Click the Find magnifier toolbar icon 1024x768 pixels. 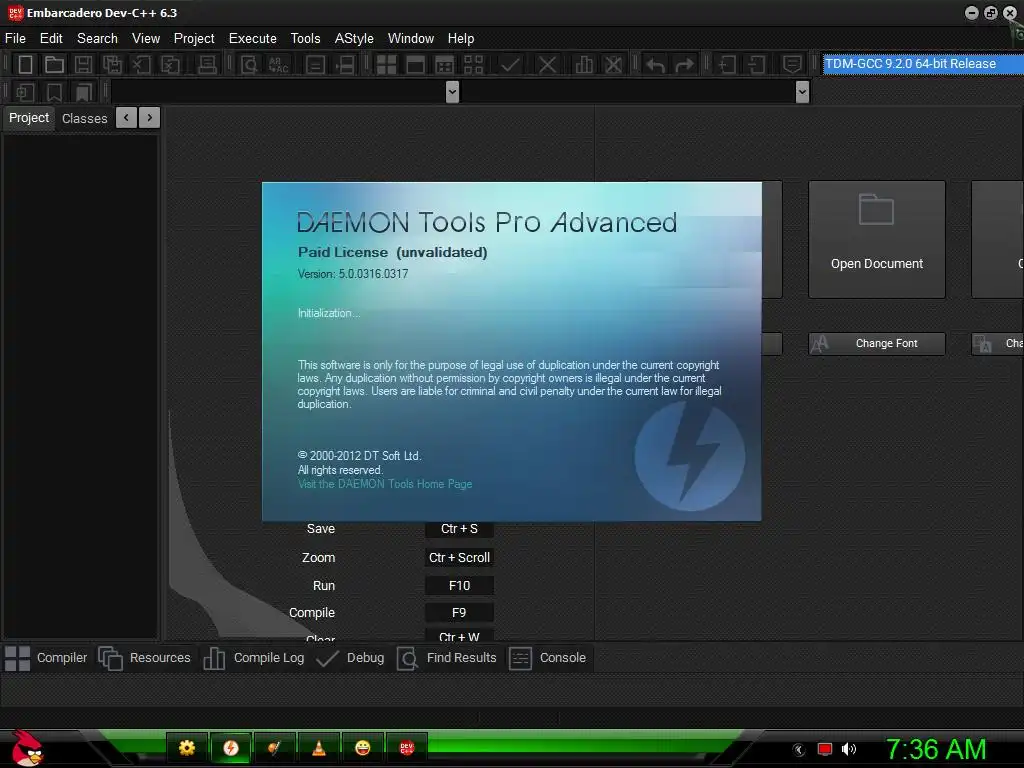click(249, 64)
